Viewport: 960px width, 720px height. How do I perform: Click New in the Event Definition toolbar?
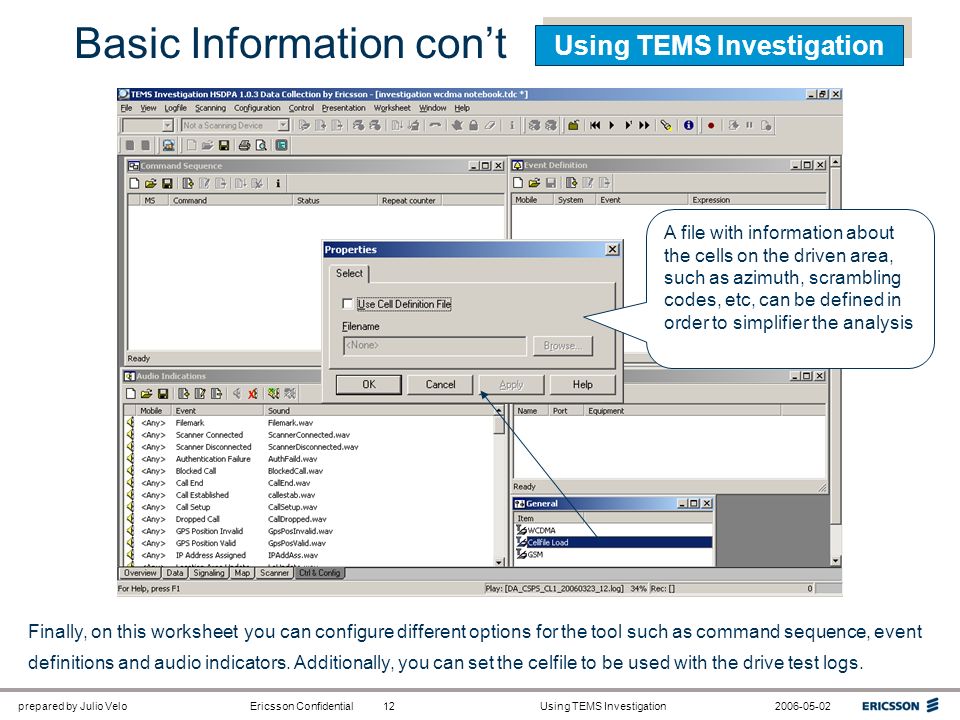518,182
